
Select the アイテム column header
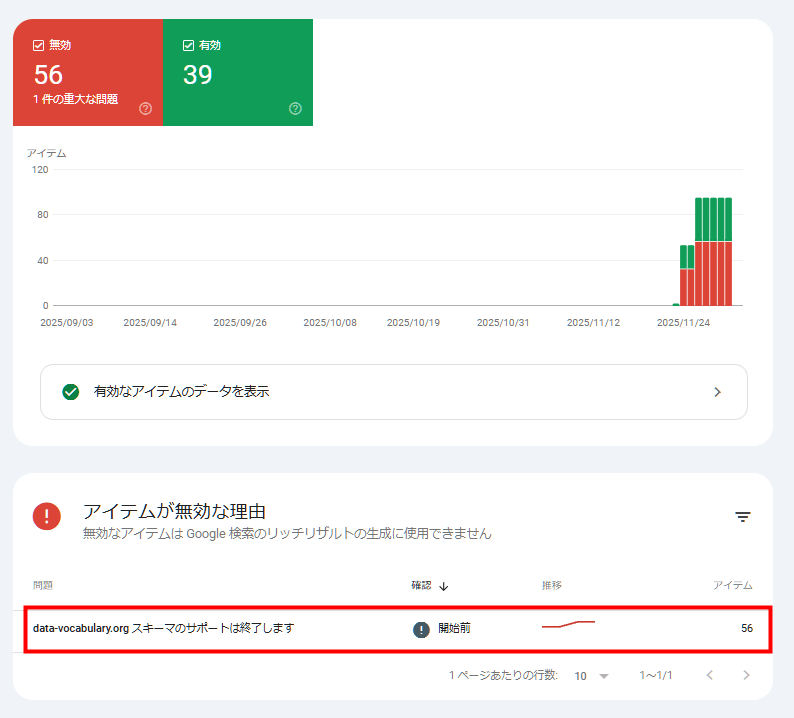(x=732, y=585)
